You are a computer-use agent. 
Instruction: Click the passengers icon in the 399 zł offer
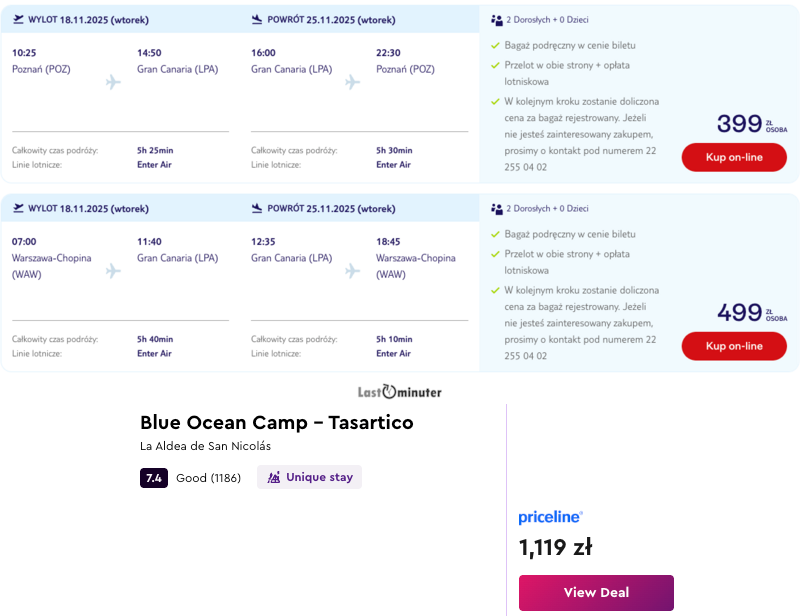pyautogui.click(x=497, y=20)
